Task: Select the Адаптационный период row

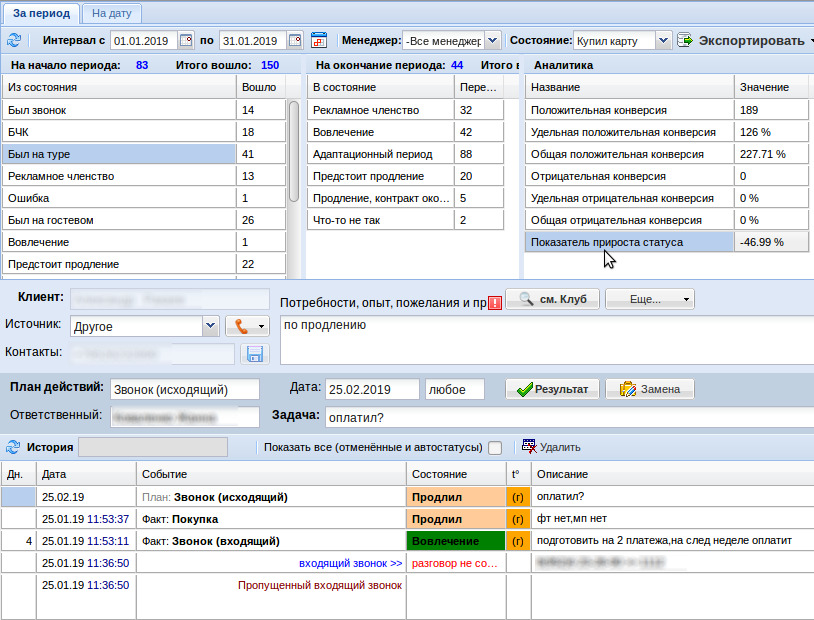Action: [x=405, y=154]
